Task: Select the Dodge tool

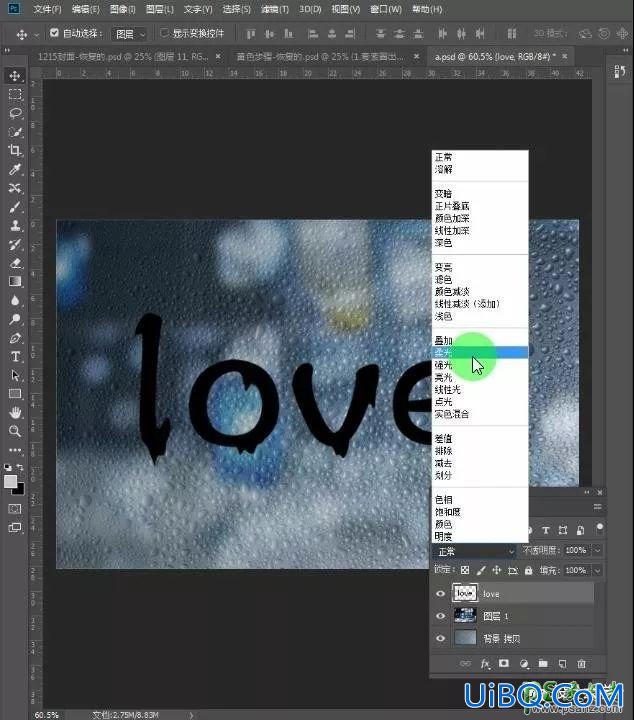Action: click(15, 319)
